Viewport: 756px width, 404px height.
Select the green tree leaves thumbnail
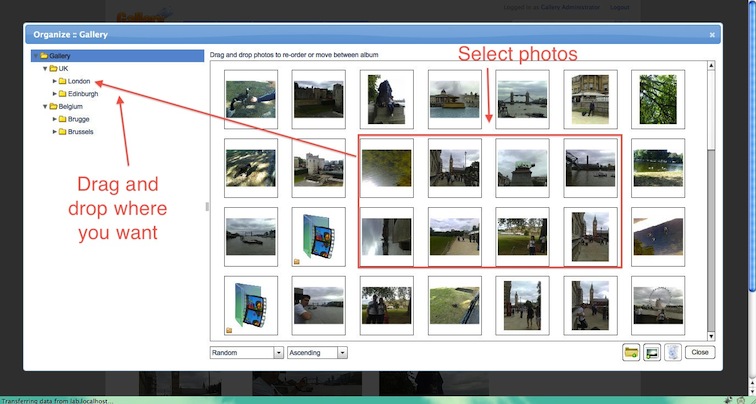[658, 99]
